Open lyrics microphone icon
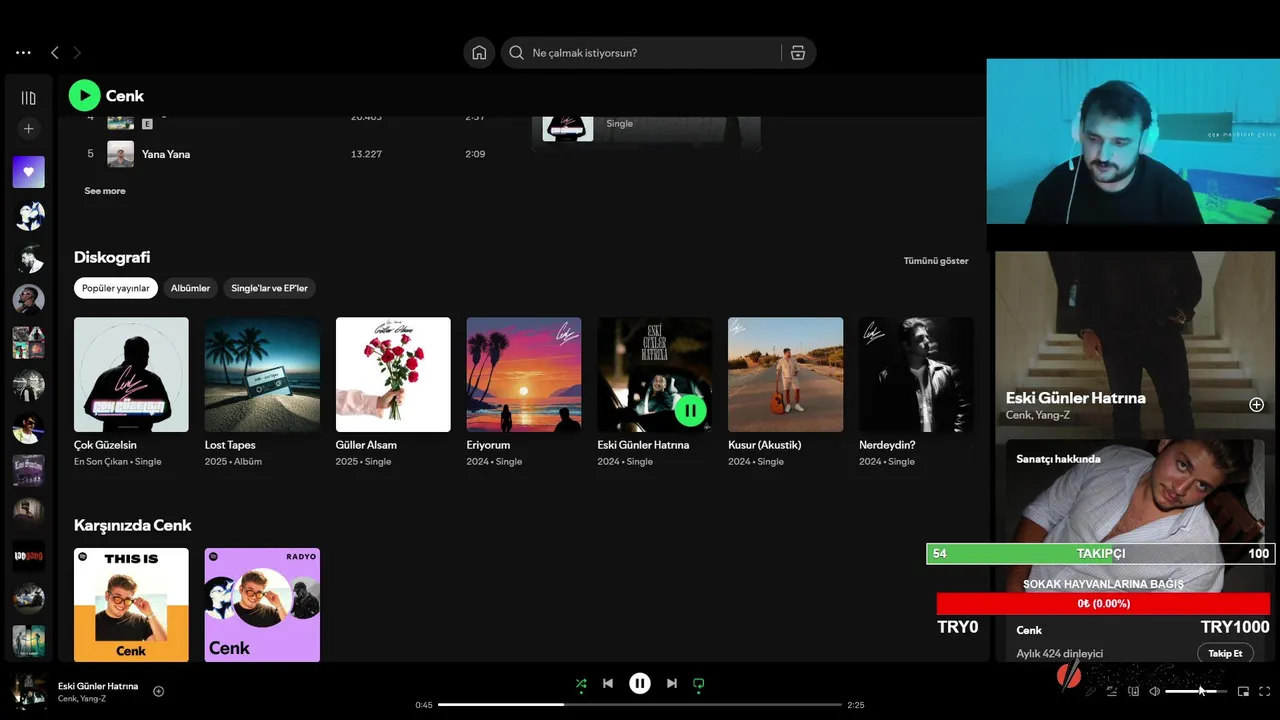Image resolution: width=1280 pixels, height=720 pixels. point(1091,691)
